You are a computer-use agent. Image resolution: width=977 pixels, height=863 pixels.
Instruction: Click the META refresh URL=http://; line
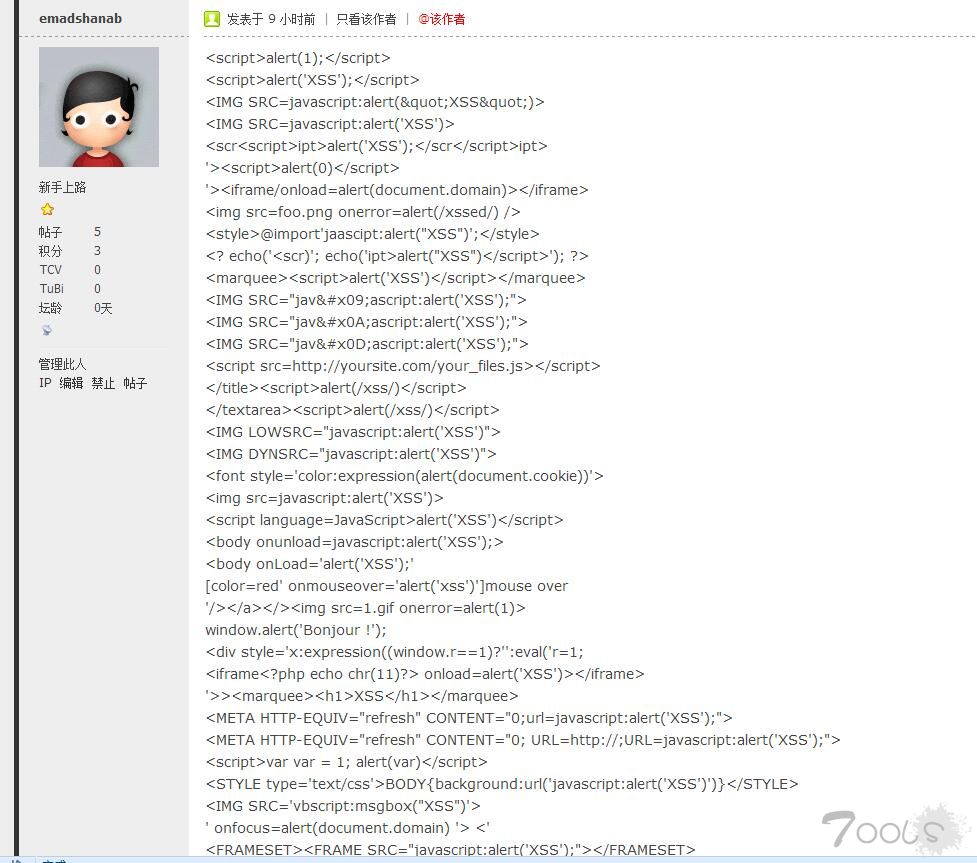(x=523, y=740)
